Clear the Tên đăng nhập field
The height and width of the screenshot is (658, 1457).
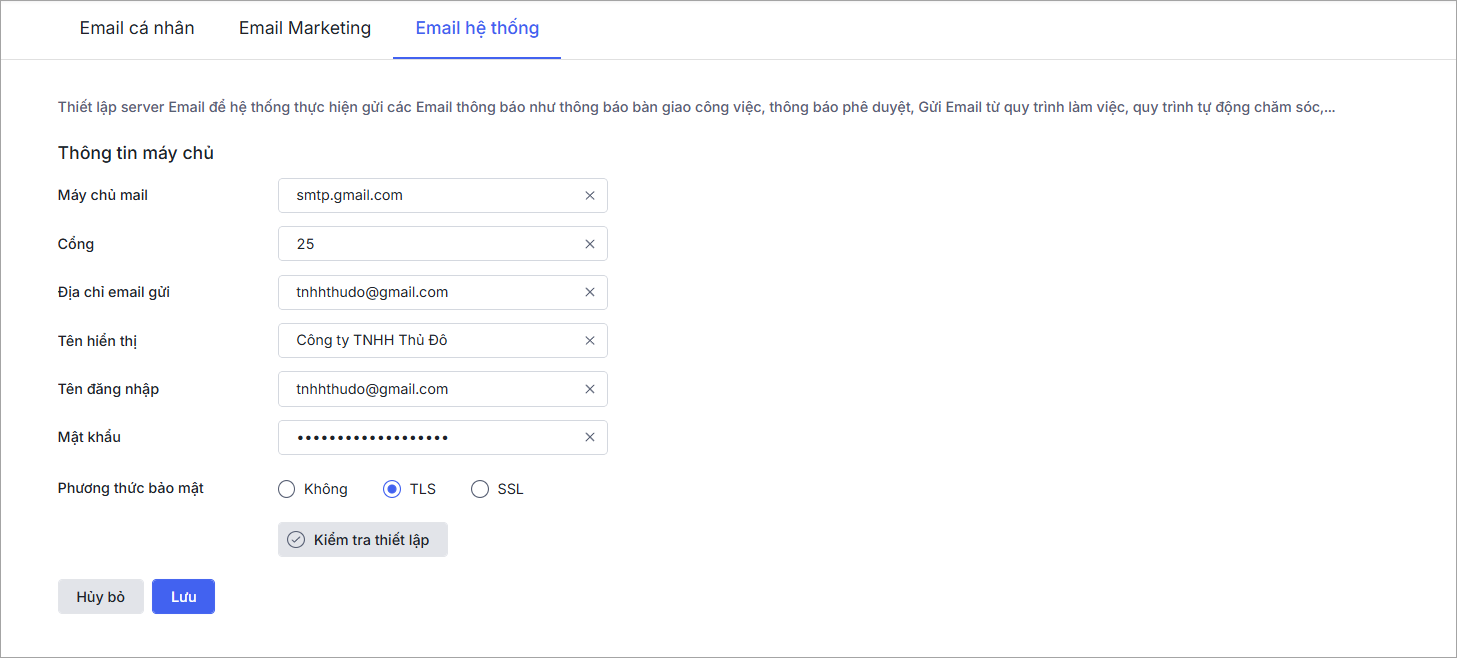point(590,389)
